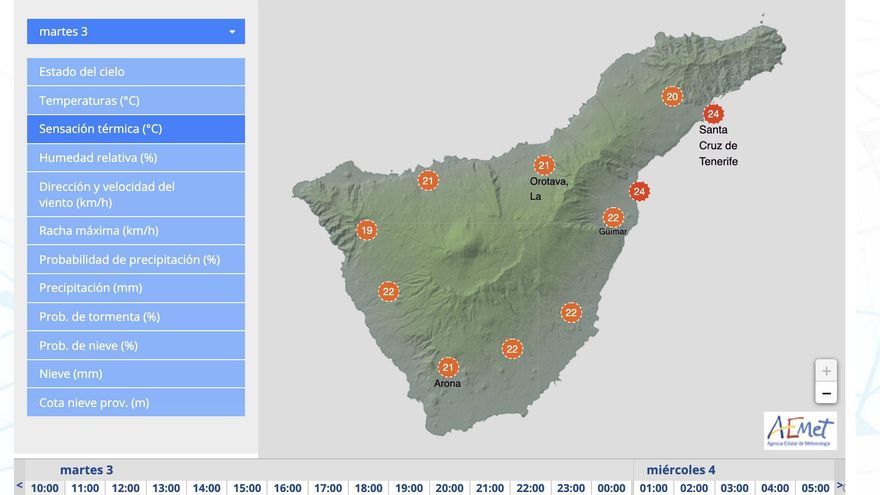Choose Prob. de tormenta (%)
The width and height of the screenshot is (880, 495).
[x=136, y=317]
